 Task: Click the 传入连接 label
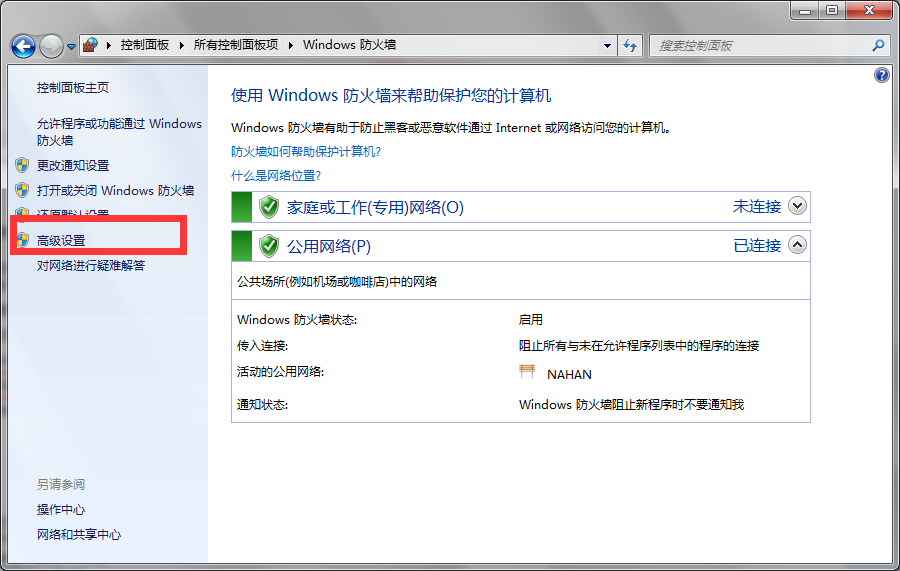262,345
